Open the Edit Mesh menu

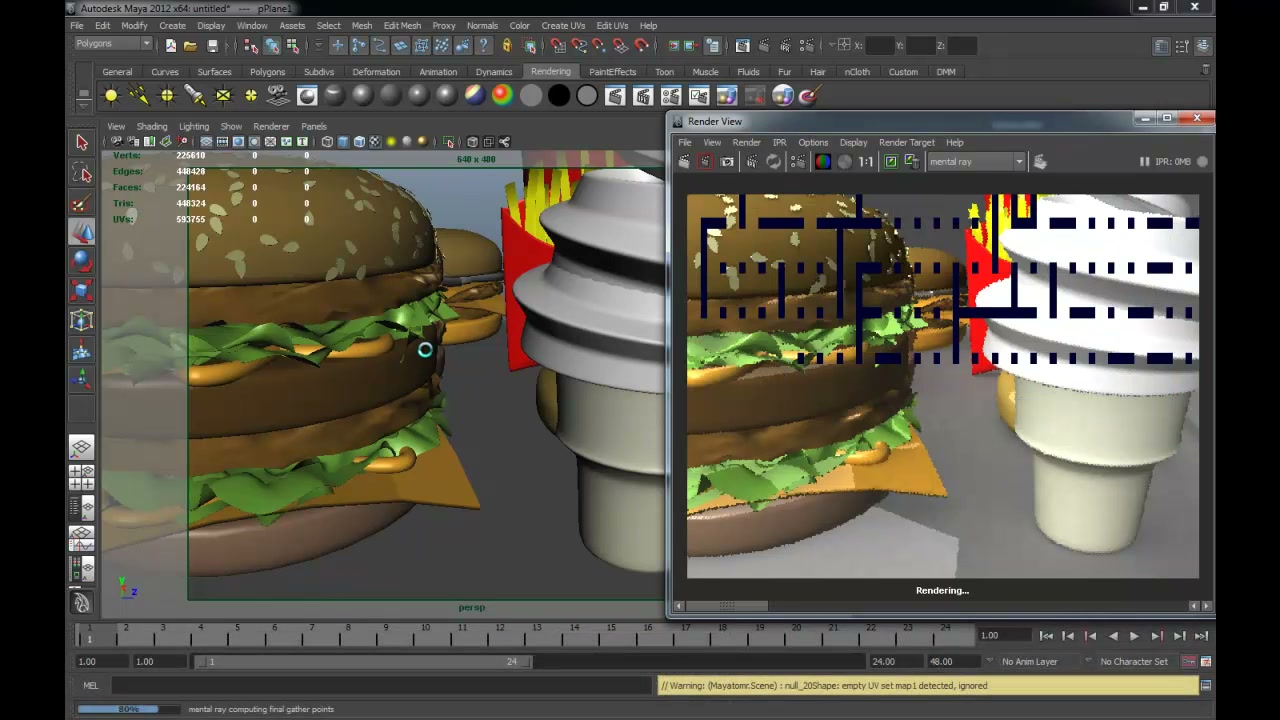402,25
